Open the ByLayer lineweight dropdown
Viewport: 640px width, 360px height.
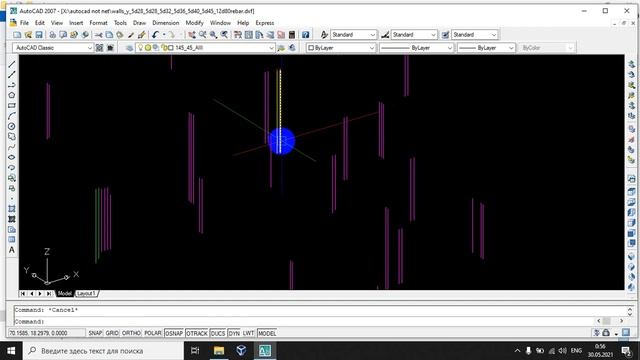[486, 48]
